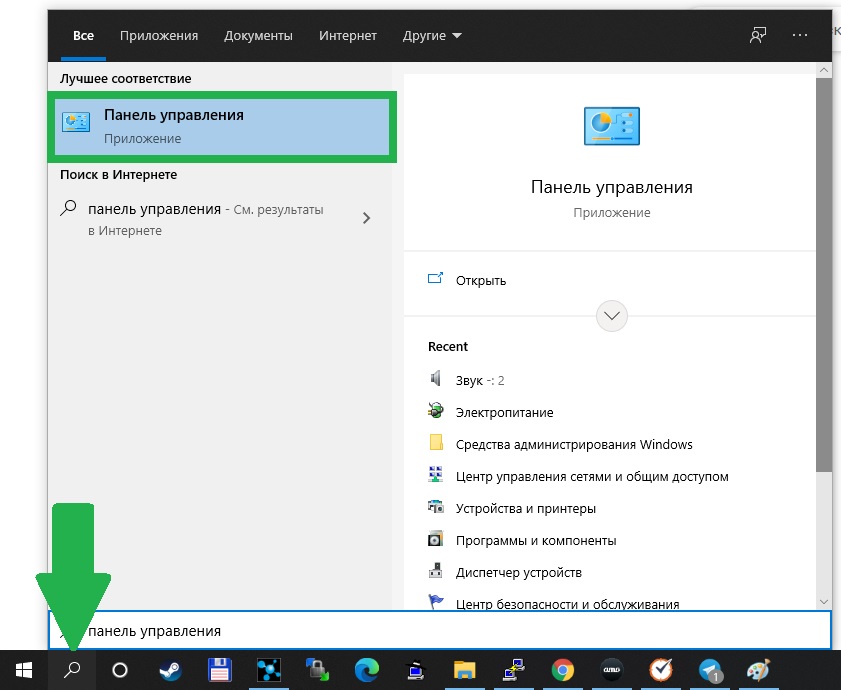Click the search input field with панель управления
This screenshot has height=690, width=841.
point(440,630)
